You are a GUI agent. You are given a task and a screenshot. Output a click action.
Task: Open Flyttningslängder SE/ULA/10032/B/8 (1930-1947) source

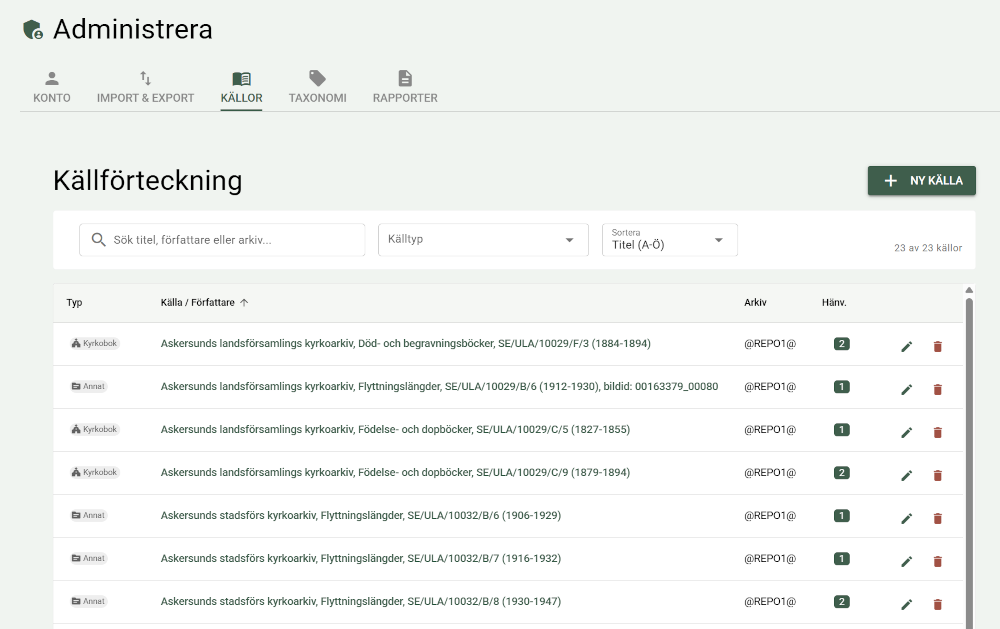point(361,601)
